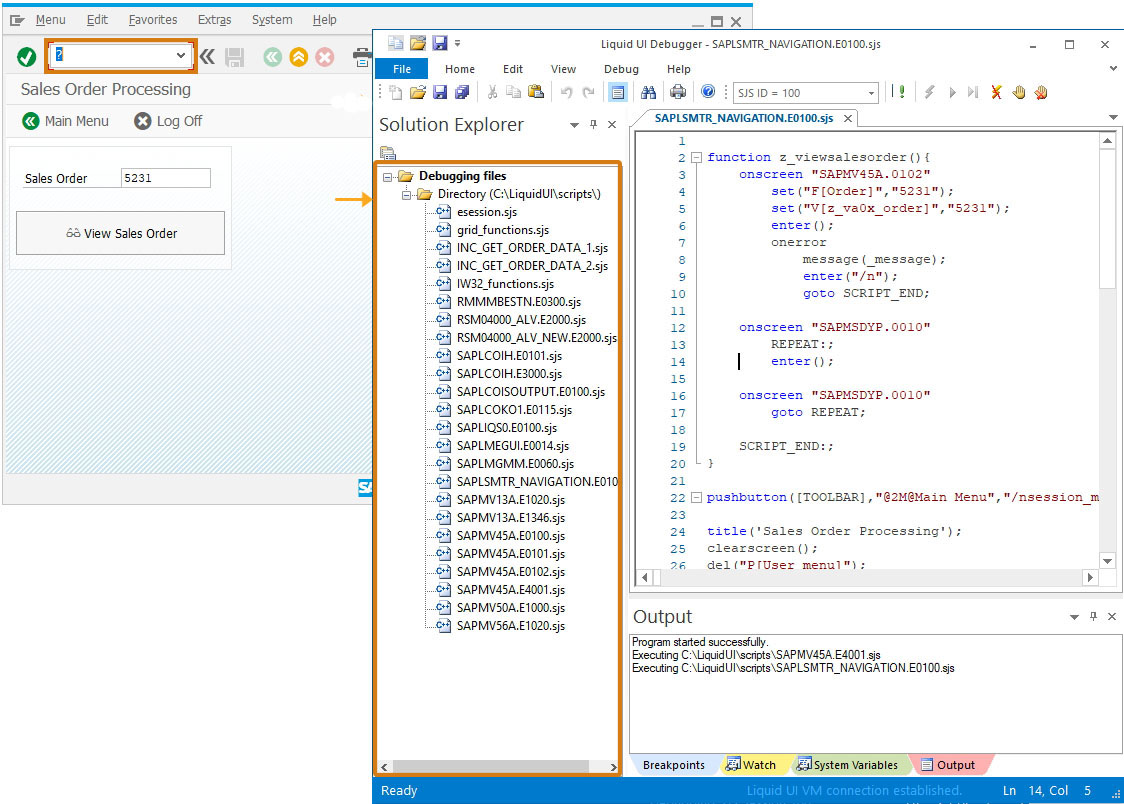Click the code editor vertical scrollbar
Image resolution: width=1124 pixels, height=804 pixels.
[1108, 351]
